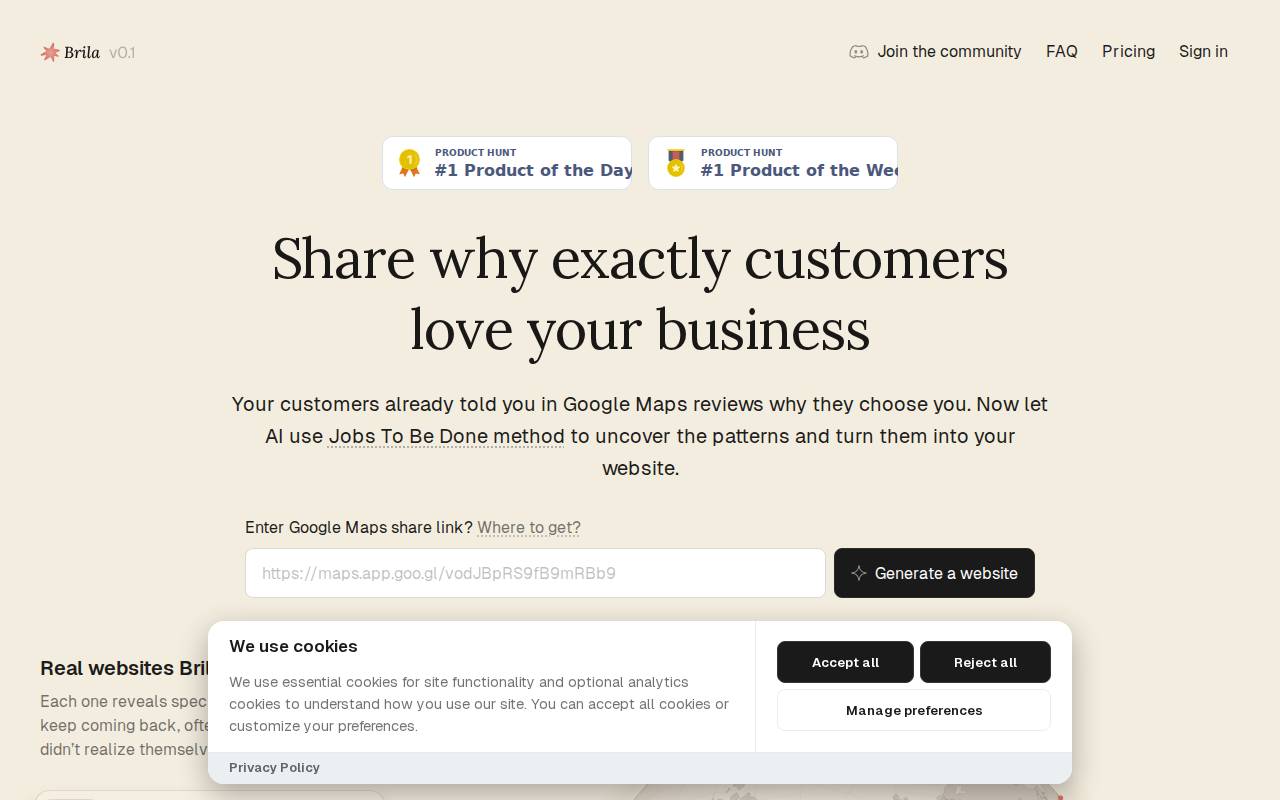Click the Google Maps share link input field
The image size is (1280, 800).
tap(535, 573)
